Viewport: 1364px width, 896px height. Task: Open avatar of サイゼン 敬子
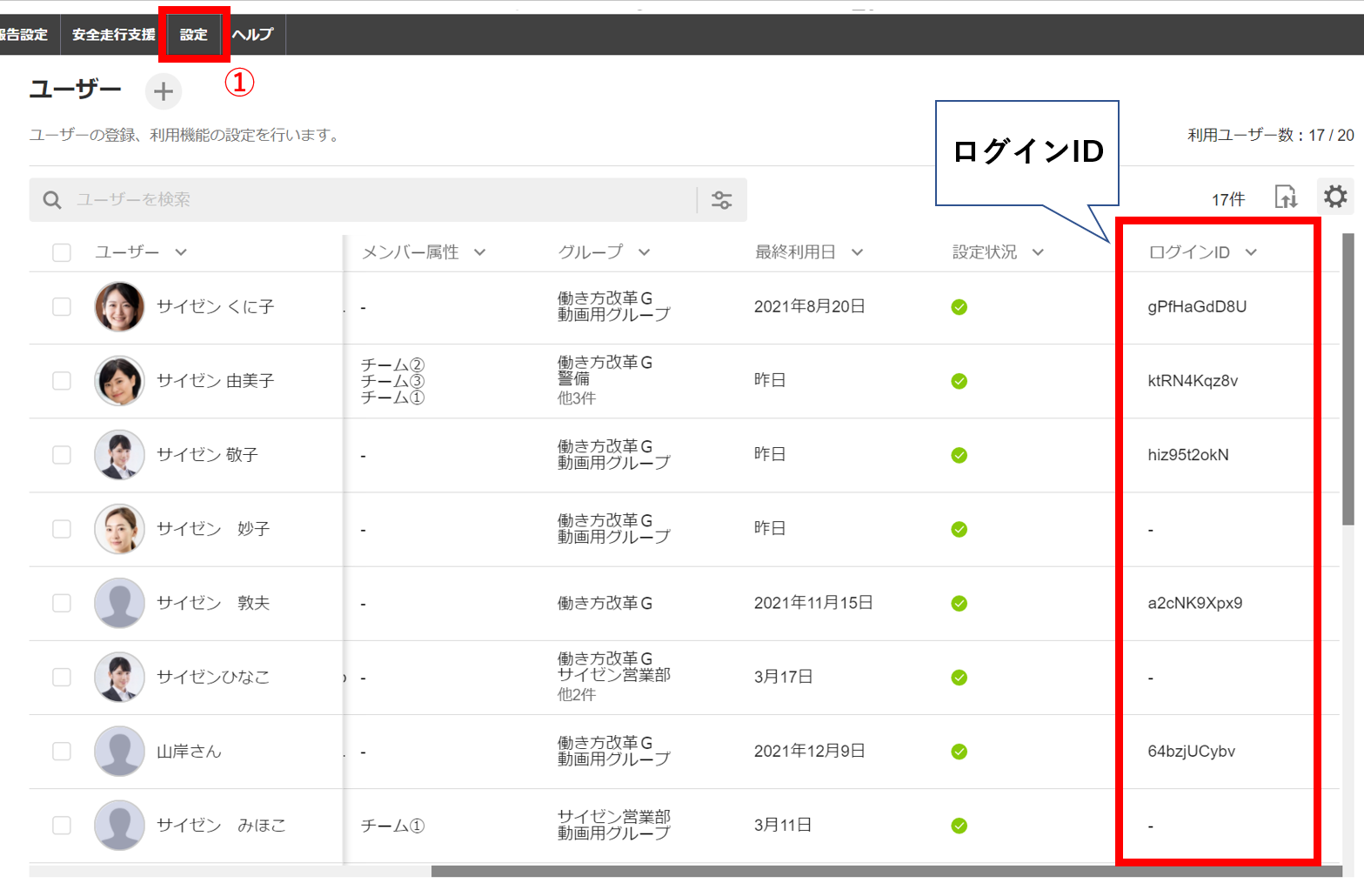pyautogui.click(x=119, y=455)
